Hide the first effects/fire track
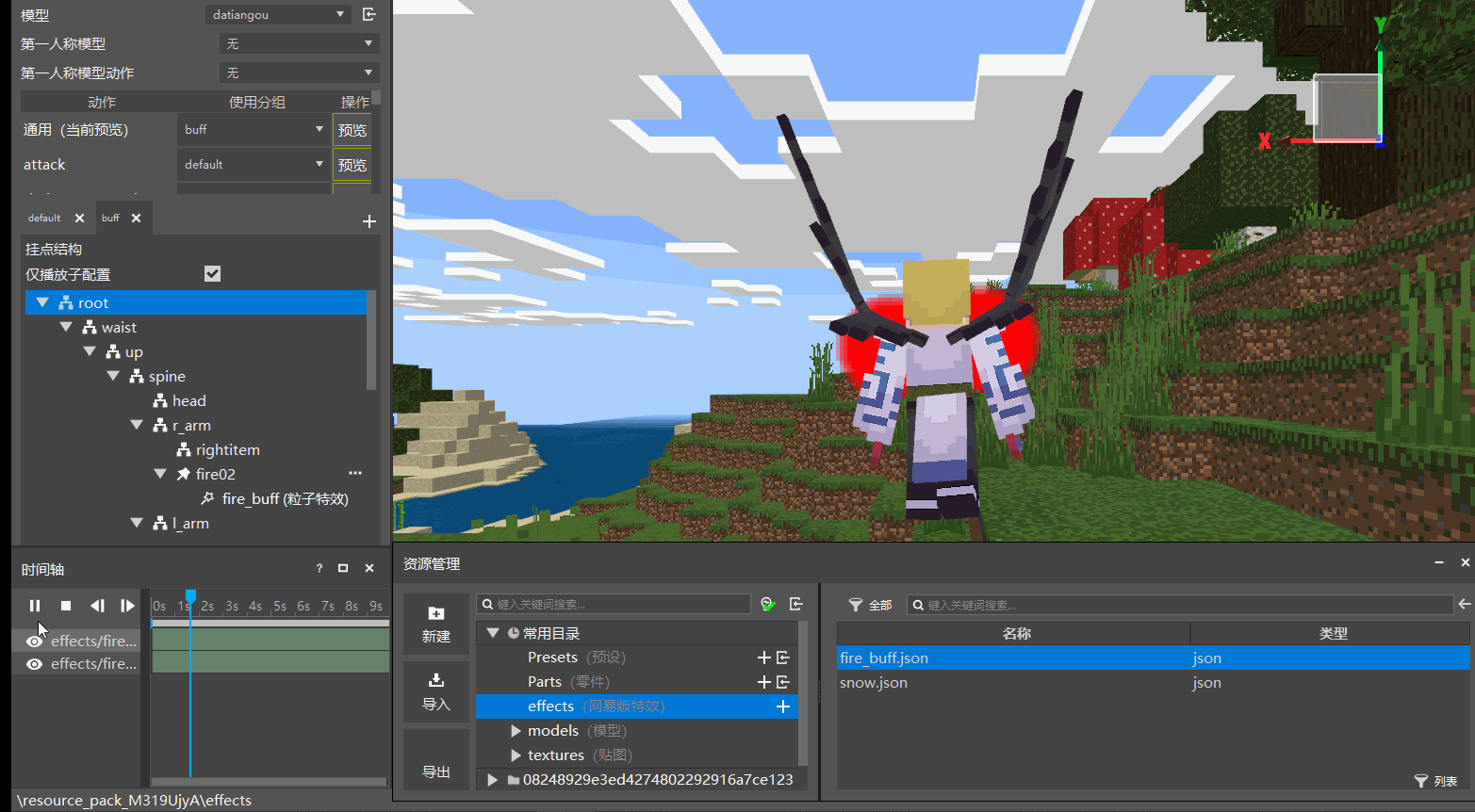The width and height of the screenshot is (1475, 812). (x=35, y=641)
